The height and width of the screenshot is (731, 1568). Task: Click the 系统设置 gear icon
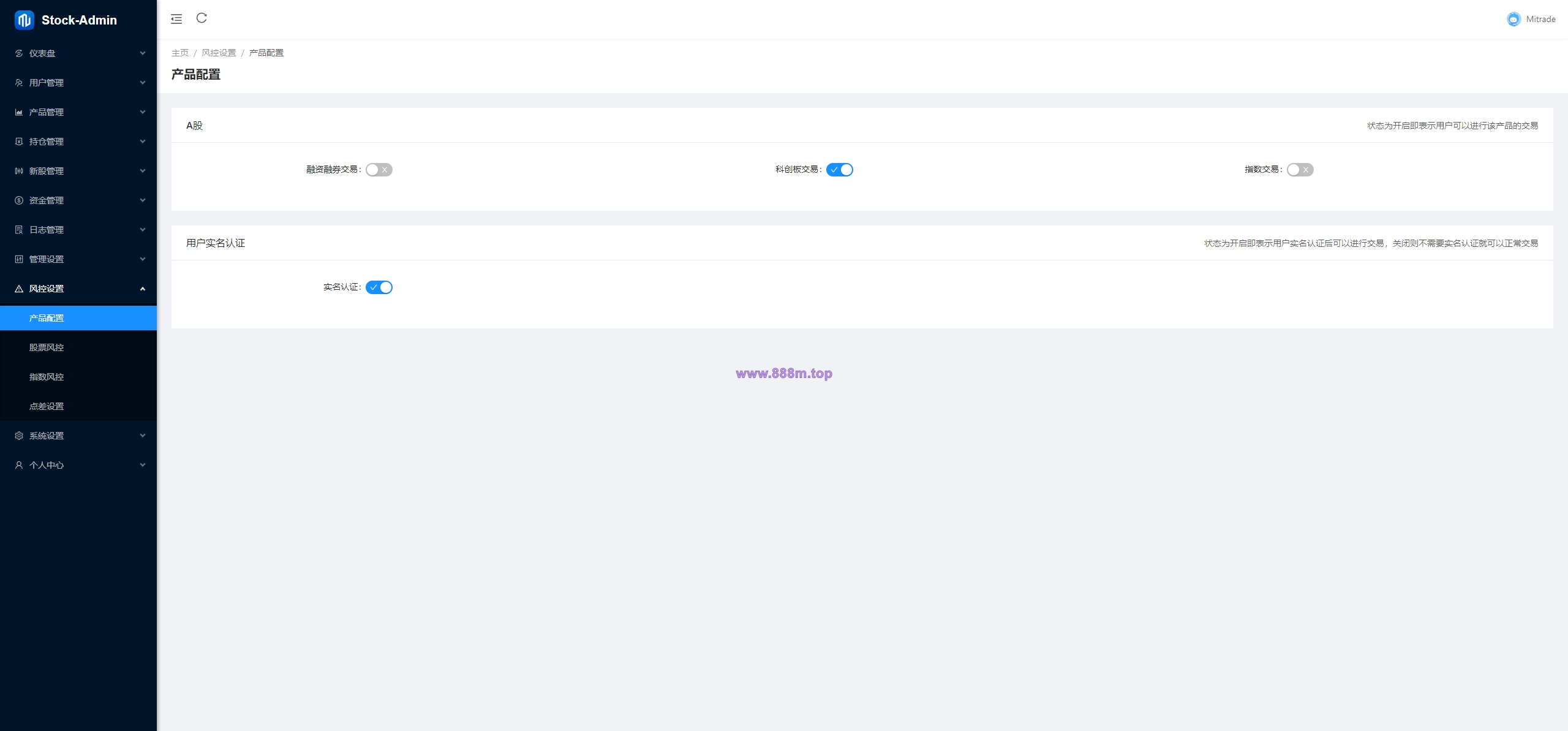[19, 436]
